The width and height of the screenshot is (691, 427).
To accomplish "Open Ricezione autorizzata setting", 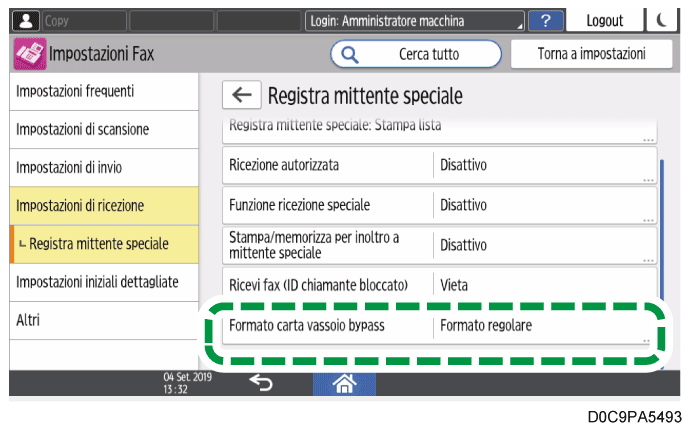I will [439, 165].
